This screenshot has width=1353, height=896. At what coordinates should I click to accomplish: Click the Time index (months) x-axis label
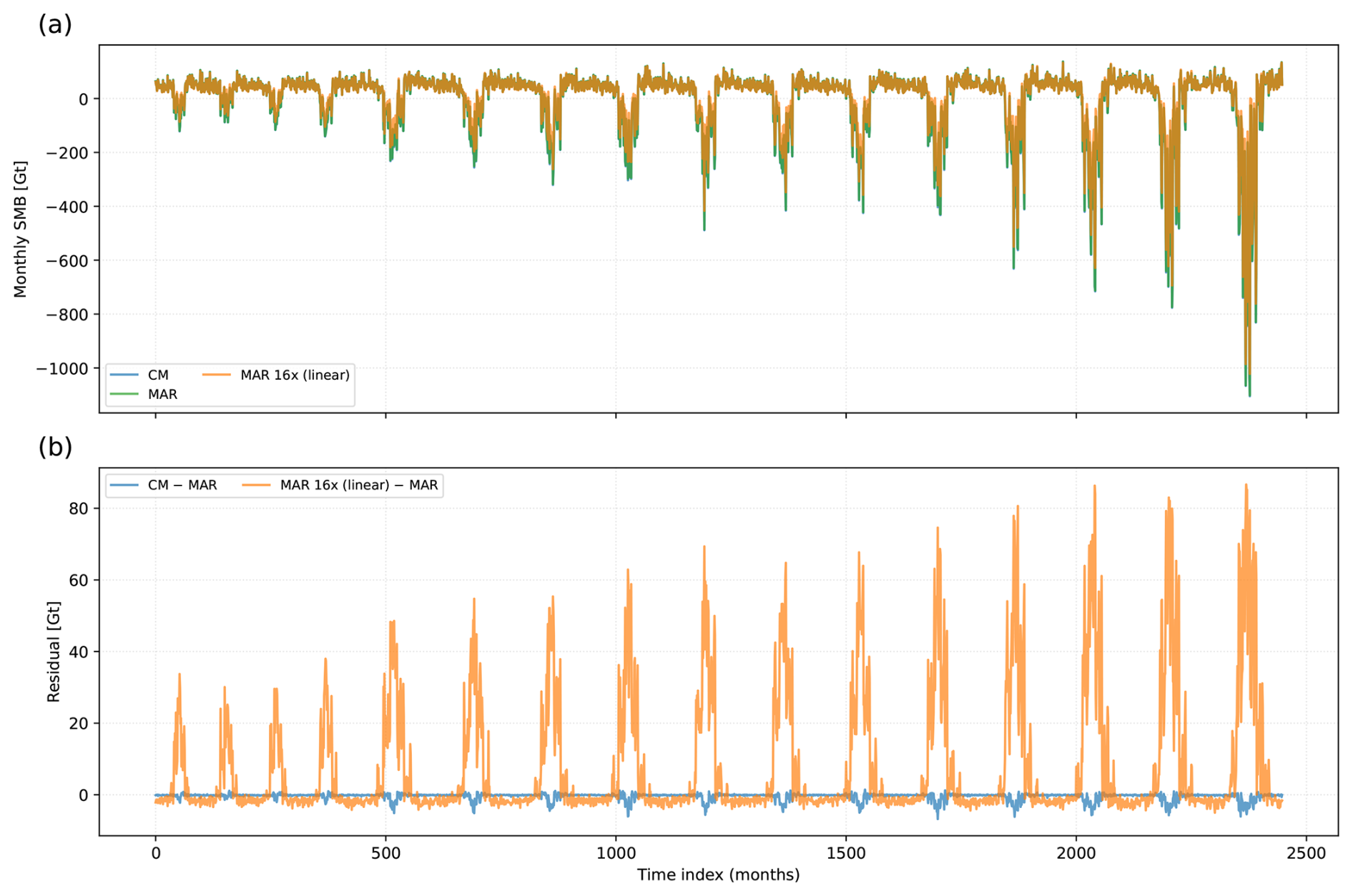coord(718,875)
